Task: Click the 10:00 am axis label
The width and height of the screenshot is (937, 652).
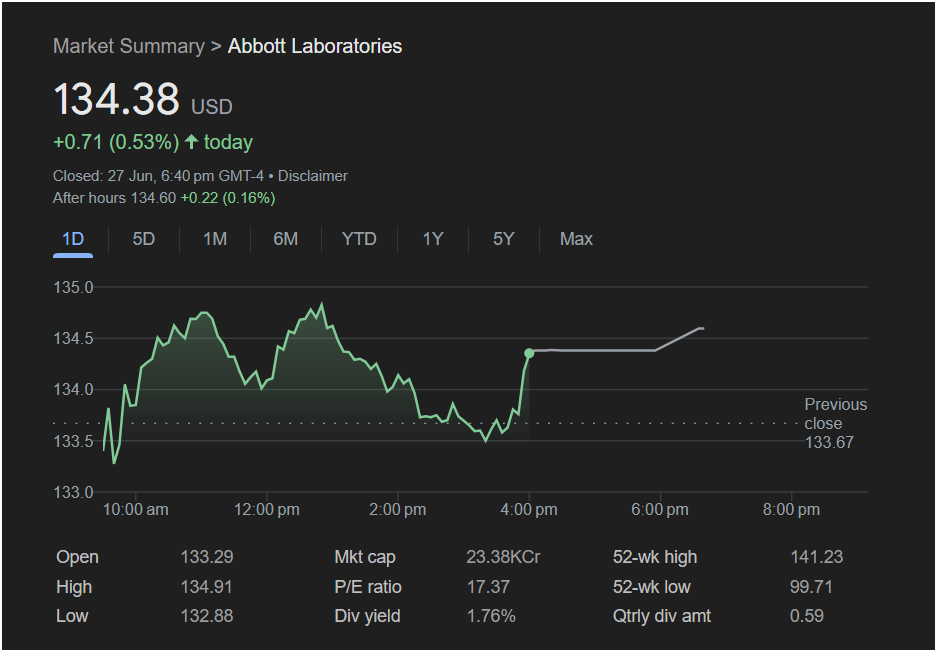Action: point(136,510)
